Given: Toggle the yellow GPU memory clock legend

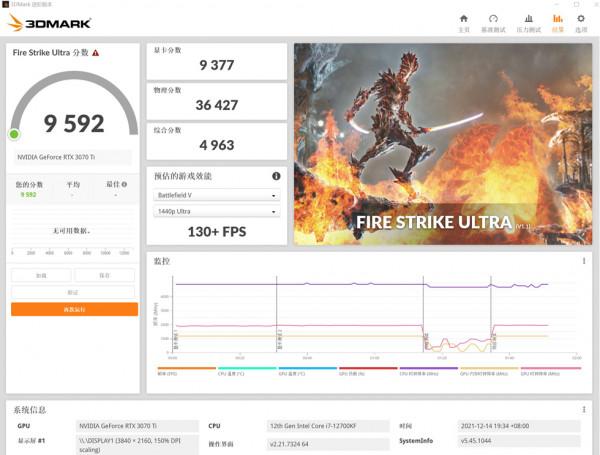Looking at the screenshot, I should tap(489, 371).
